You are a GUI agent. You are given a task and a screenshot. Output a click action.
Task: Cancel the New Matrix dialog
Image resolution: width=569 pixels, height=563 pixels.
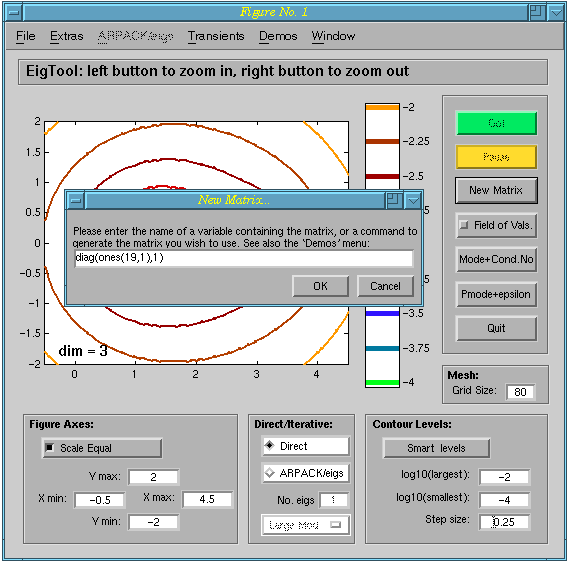tap(385, 286)
